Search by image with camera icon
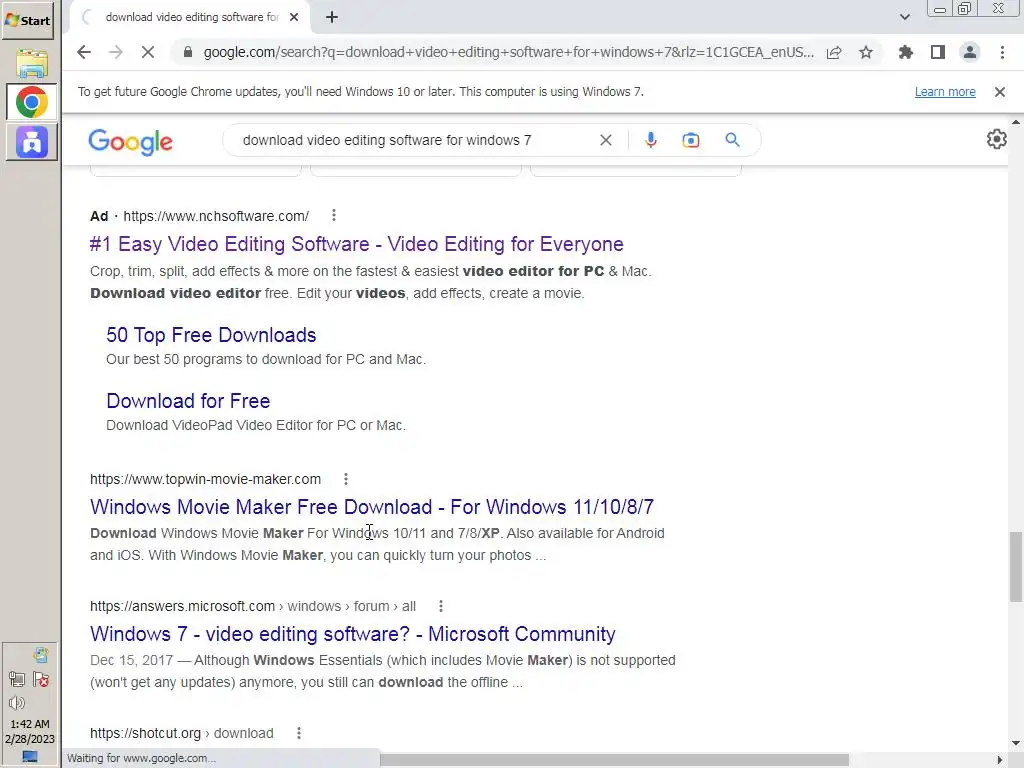 pyautogui.click(x=691, y=140)
